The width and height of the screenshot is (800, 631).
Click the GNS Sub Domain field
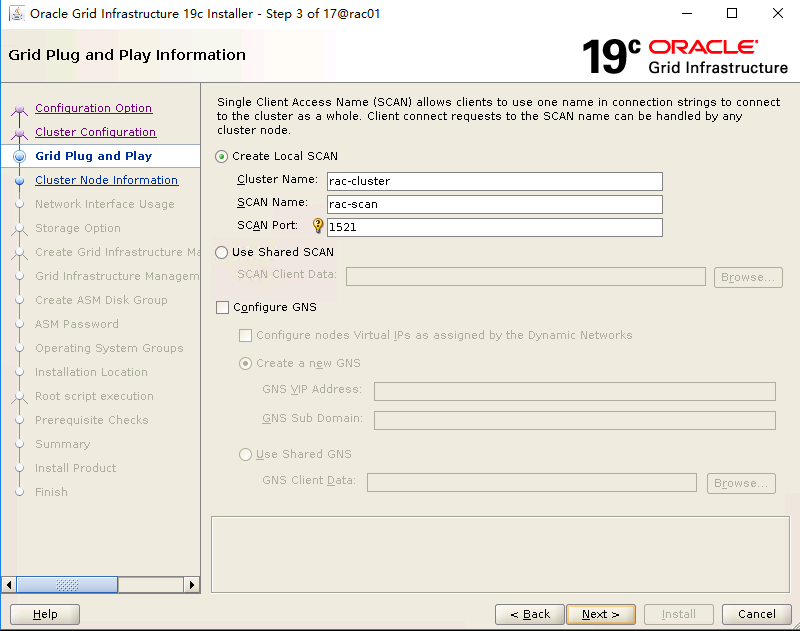575,421
